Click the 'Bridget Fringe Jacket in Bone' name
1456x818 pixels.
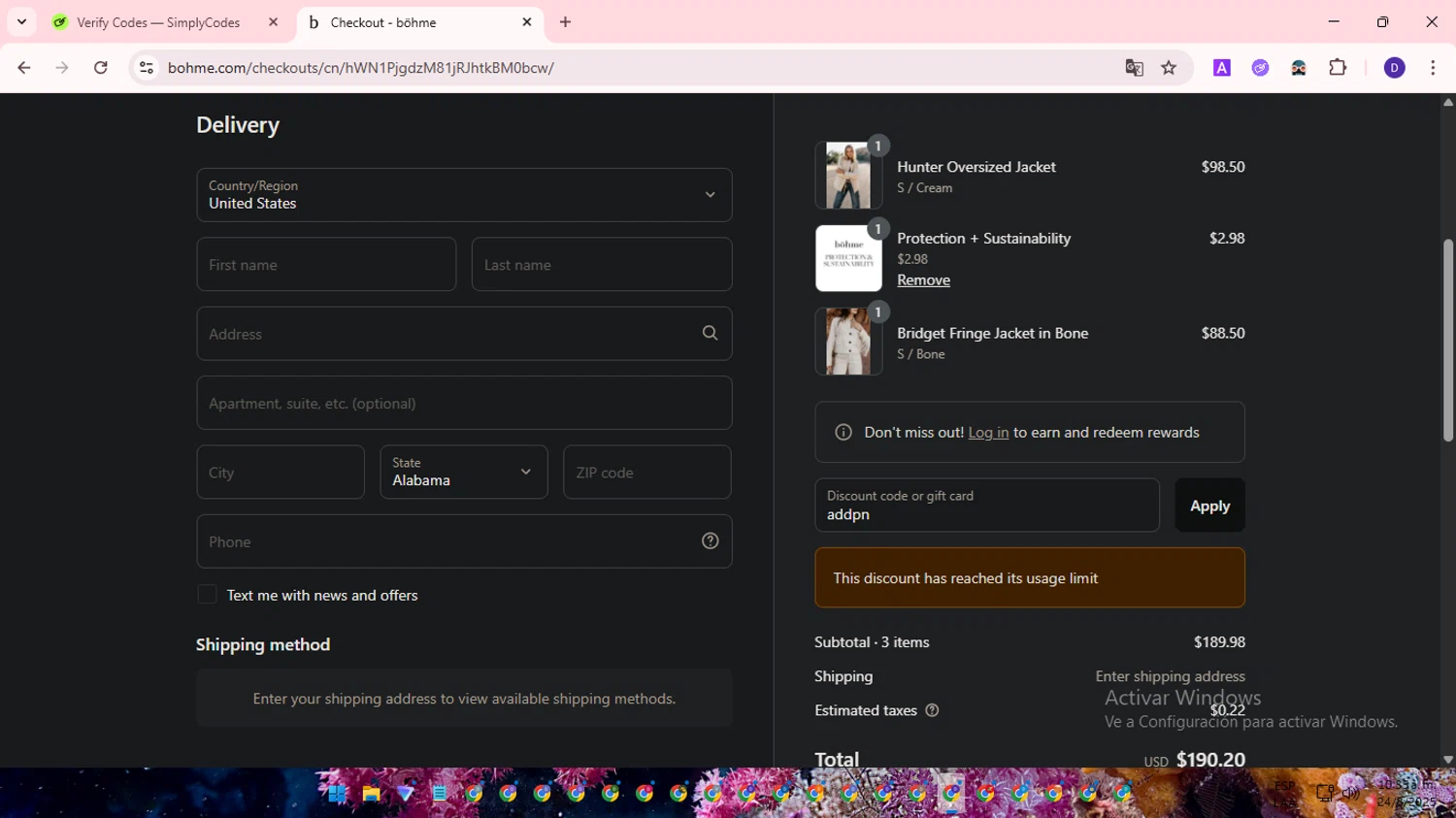tap(992, 333)
